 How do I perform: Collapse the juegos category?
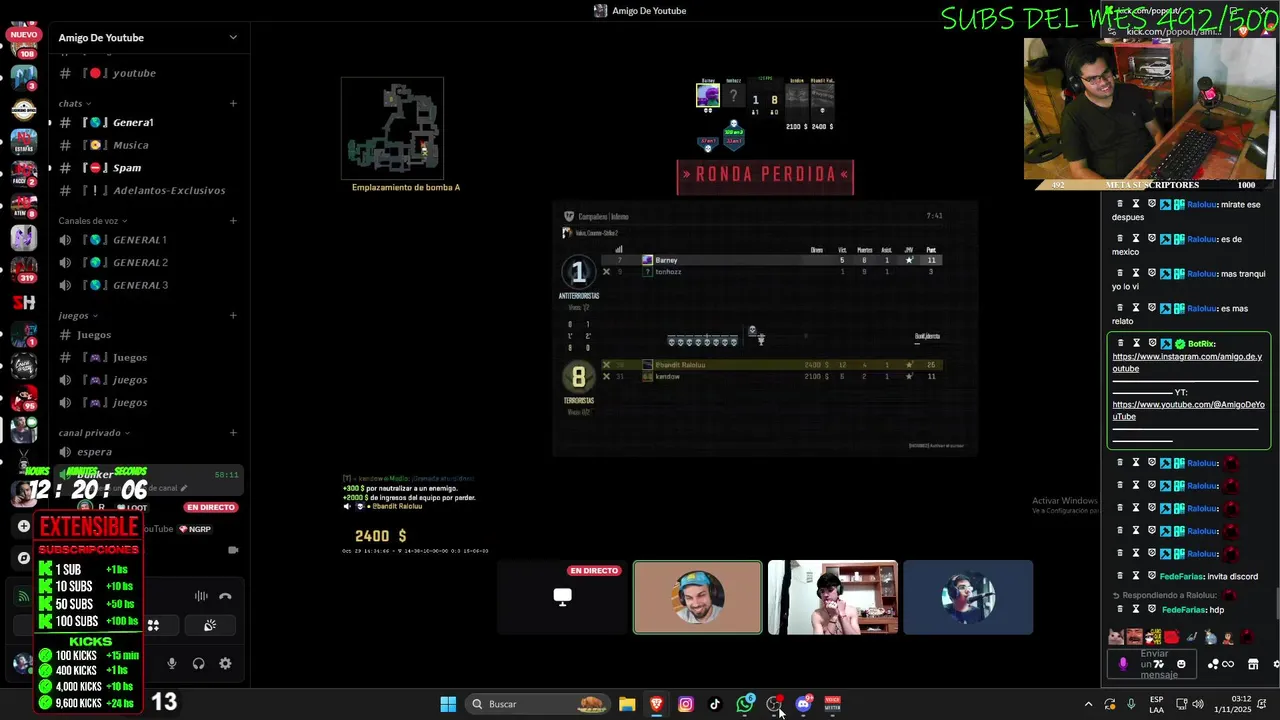tap(77, 316)
